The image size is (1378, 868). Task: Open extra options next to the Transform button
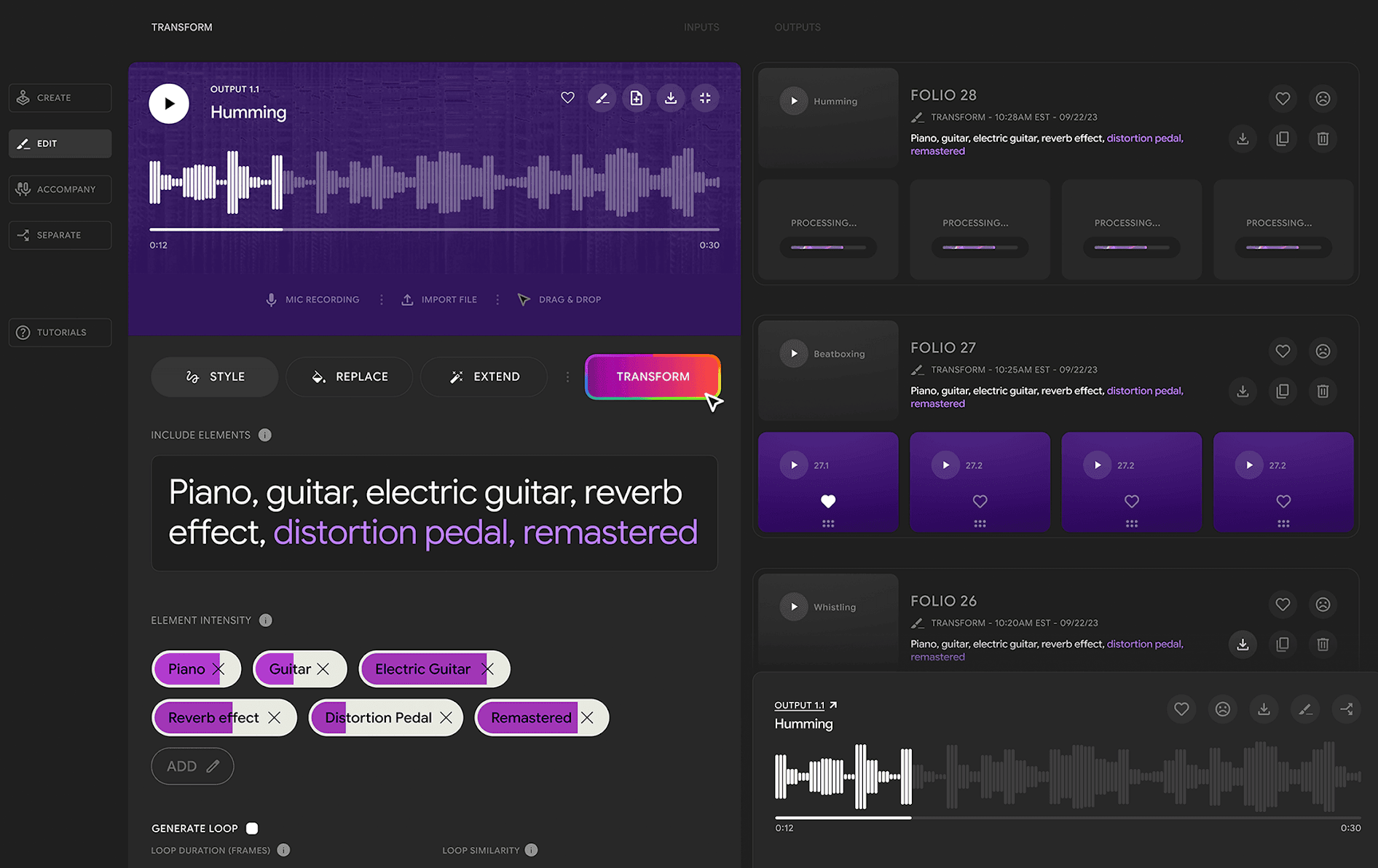point(568,376)
